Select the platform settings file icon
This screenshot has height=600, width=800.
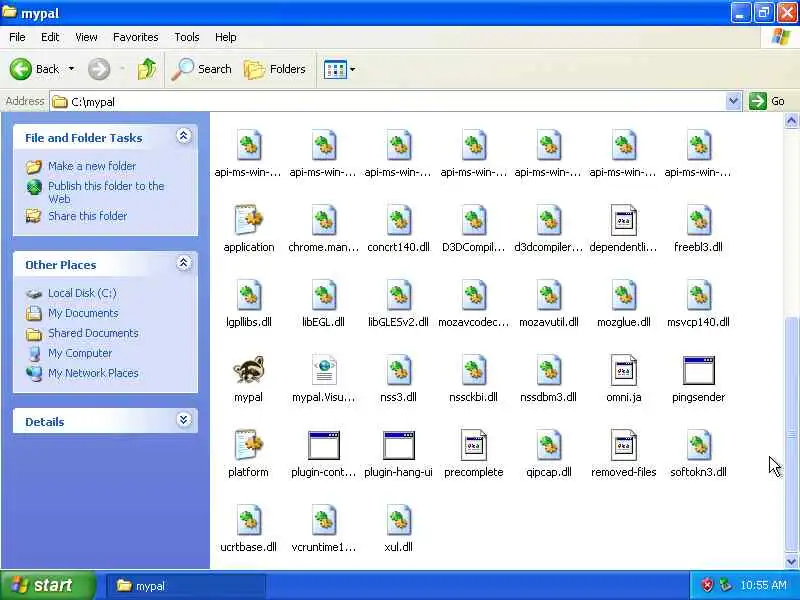[248, 445]
